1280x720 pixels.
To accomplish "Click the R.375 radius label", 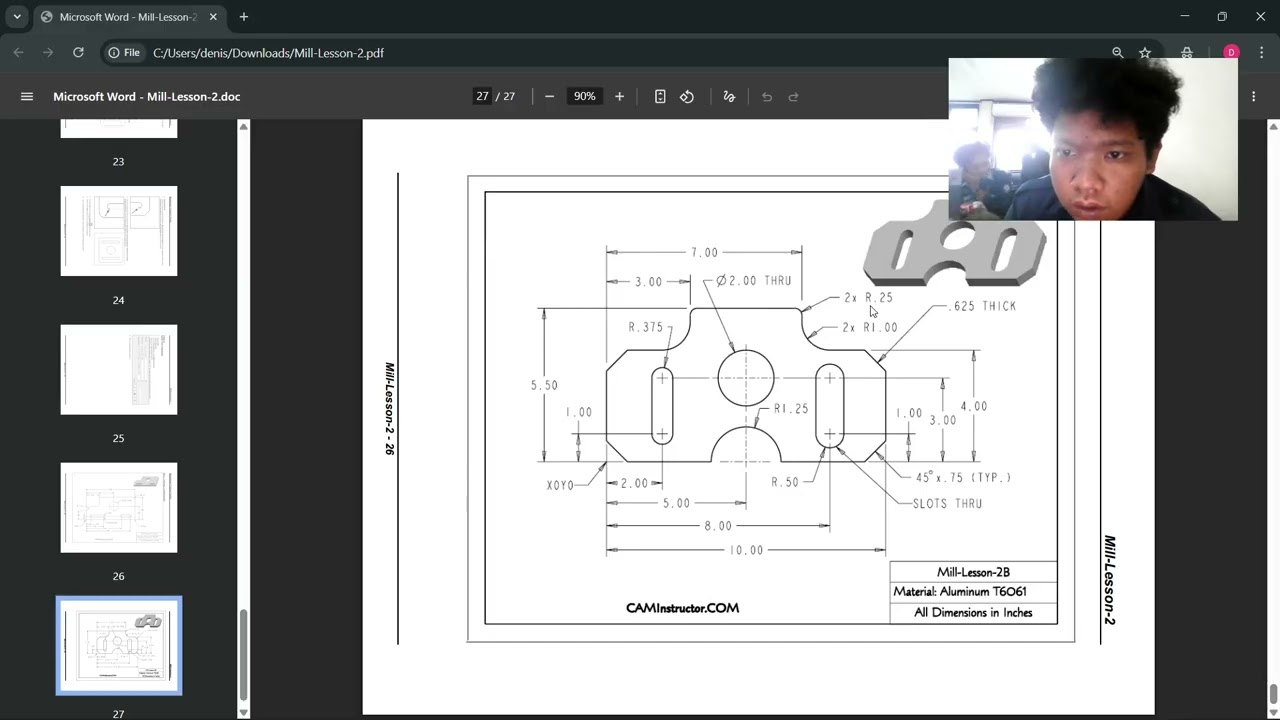I will 646,327.
